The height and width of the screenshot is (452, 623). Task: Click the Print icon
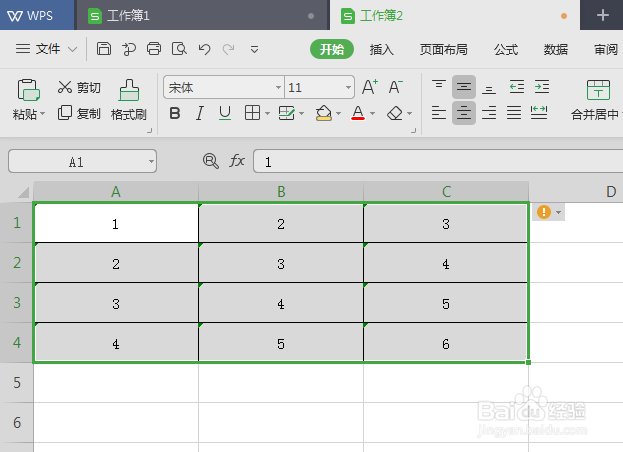click(x=154, y=49)
